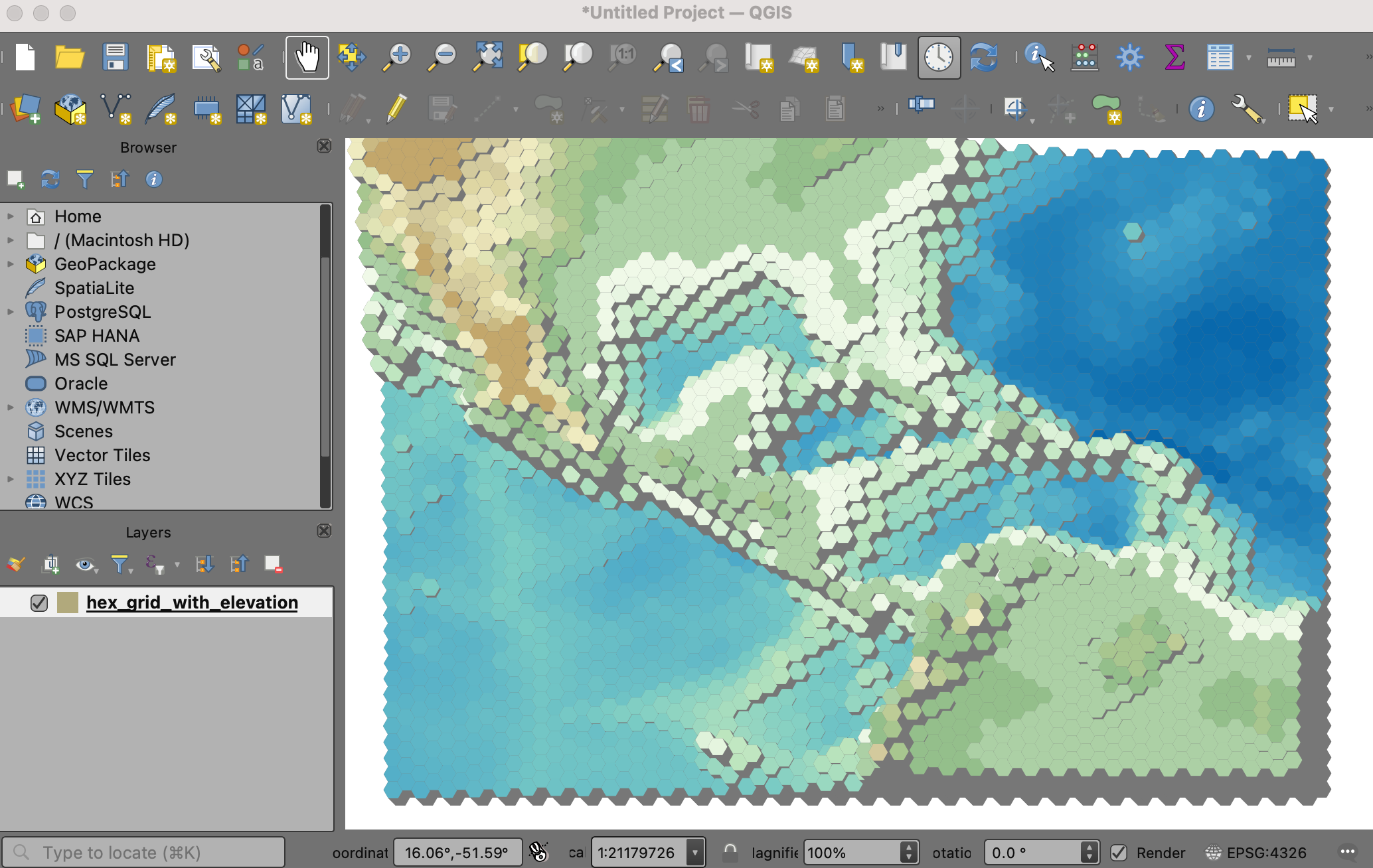Click the EPSG:4326 CRS button
This screenshot has height=868, width=1373.
pos(1256,853)
